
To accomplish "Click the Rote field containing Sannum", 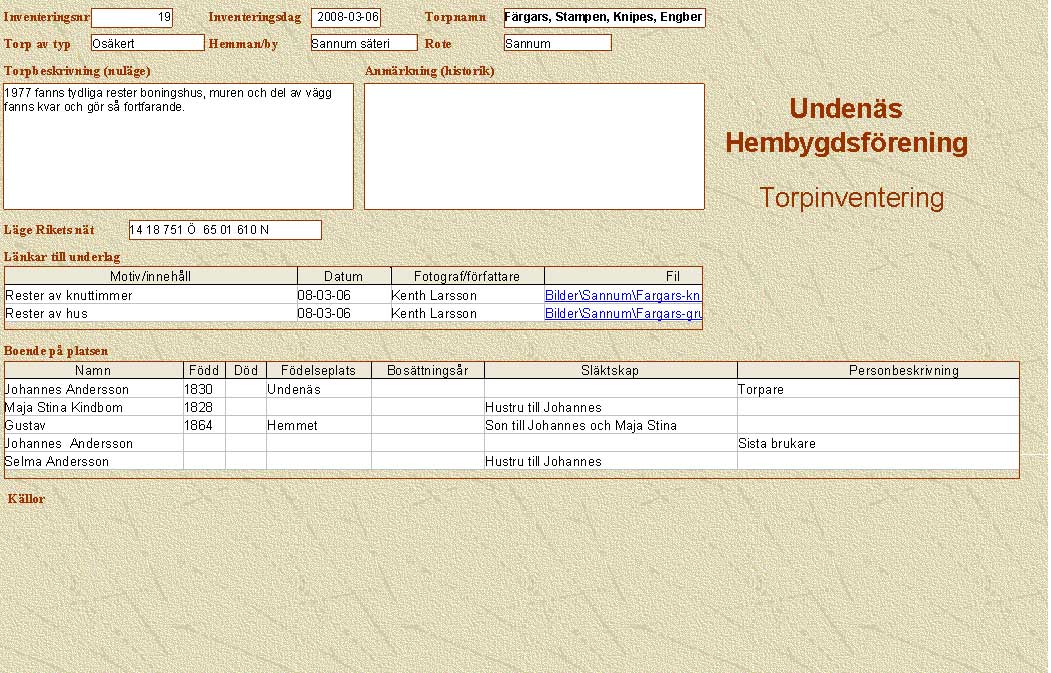I will point(557,43).
